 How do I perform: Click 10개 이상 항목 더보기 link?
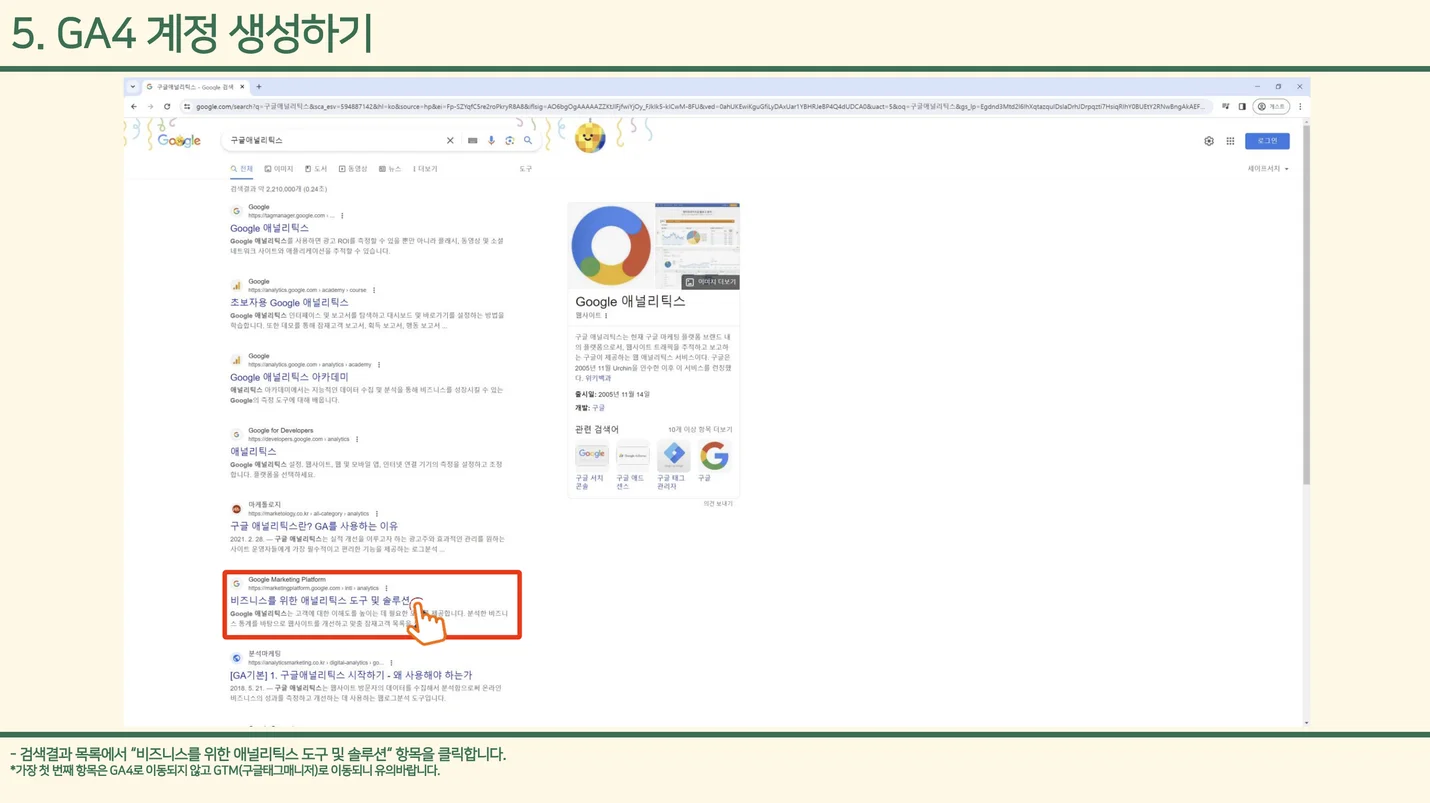[x=700, y=430]
